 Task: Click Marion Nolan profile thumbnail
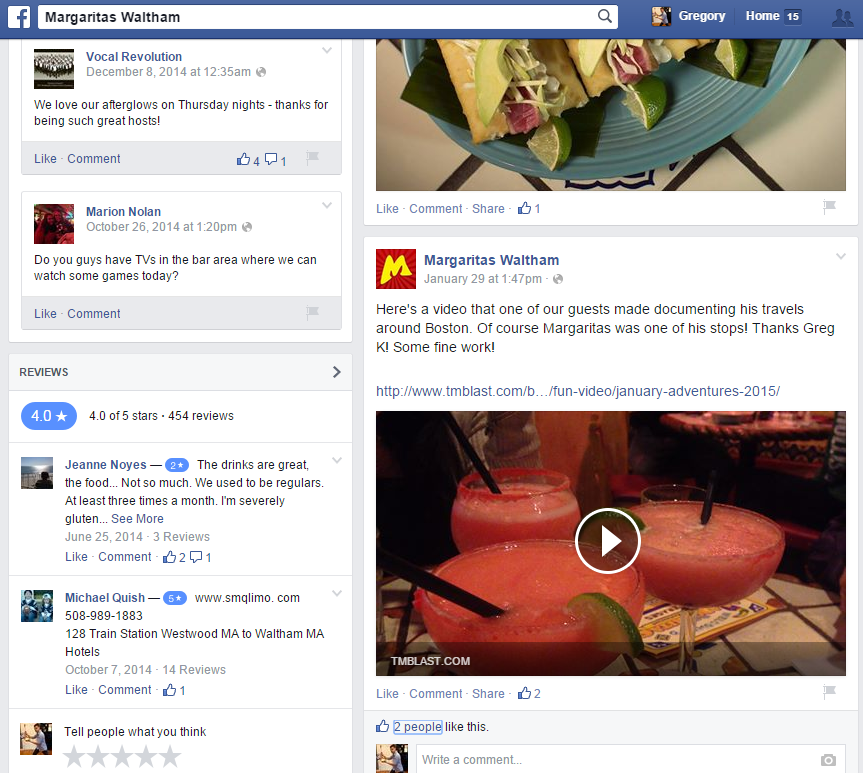click(x=54, y=224)
